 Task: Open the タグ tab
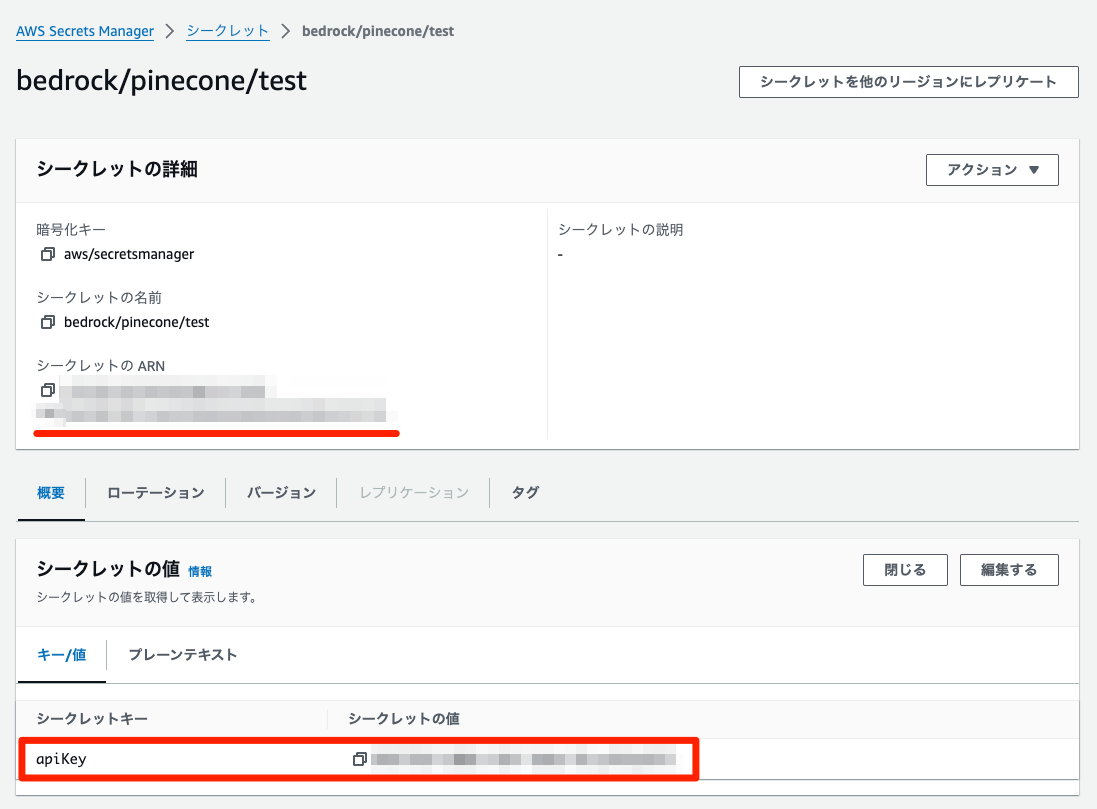coord(525,493)
